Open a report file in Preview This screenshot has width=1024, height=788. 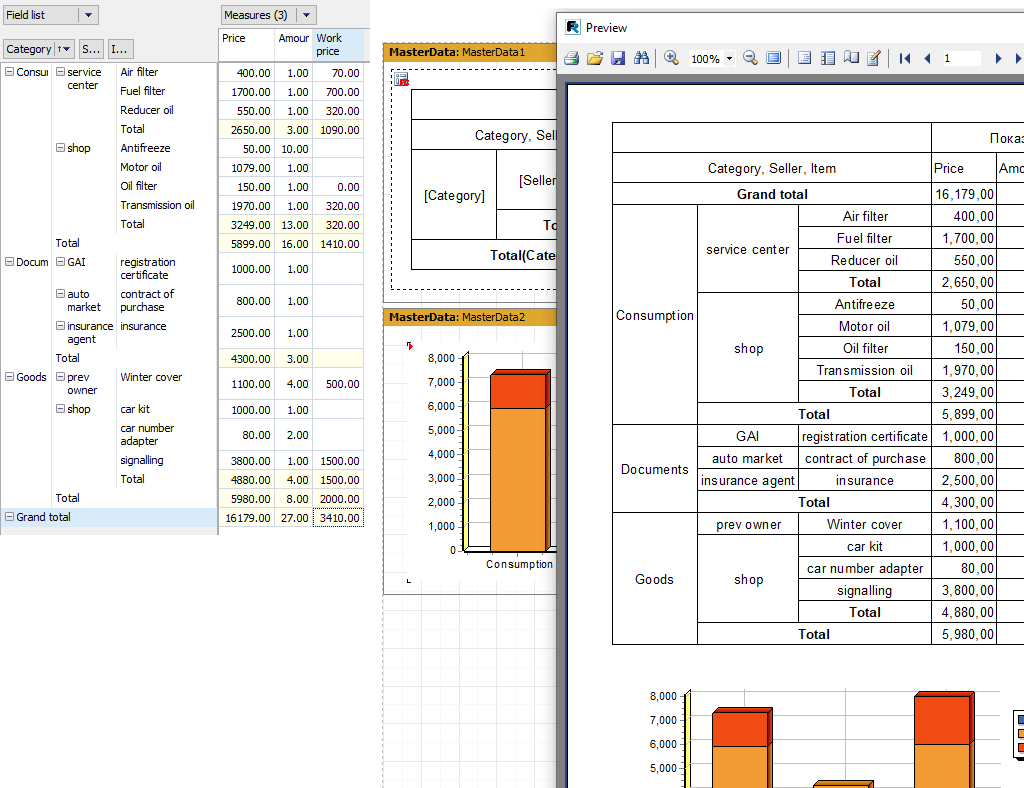594,58
